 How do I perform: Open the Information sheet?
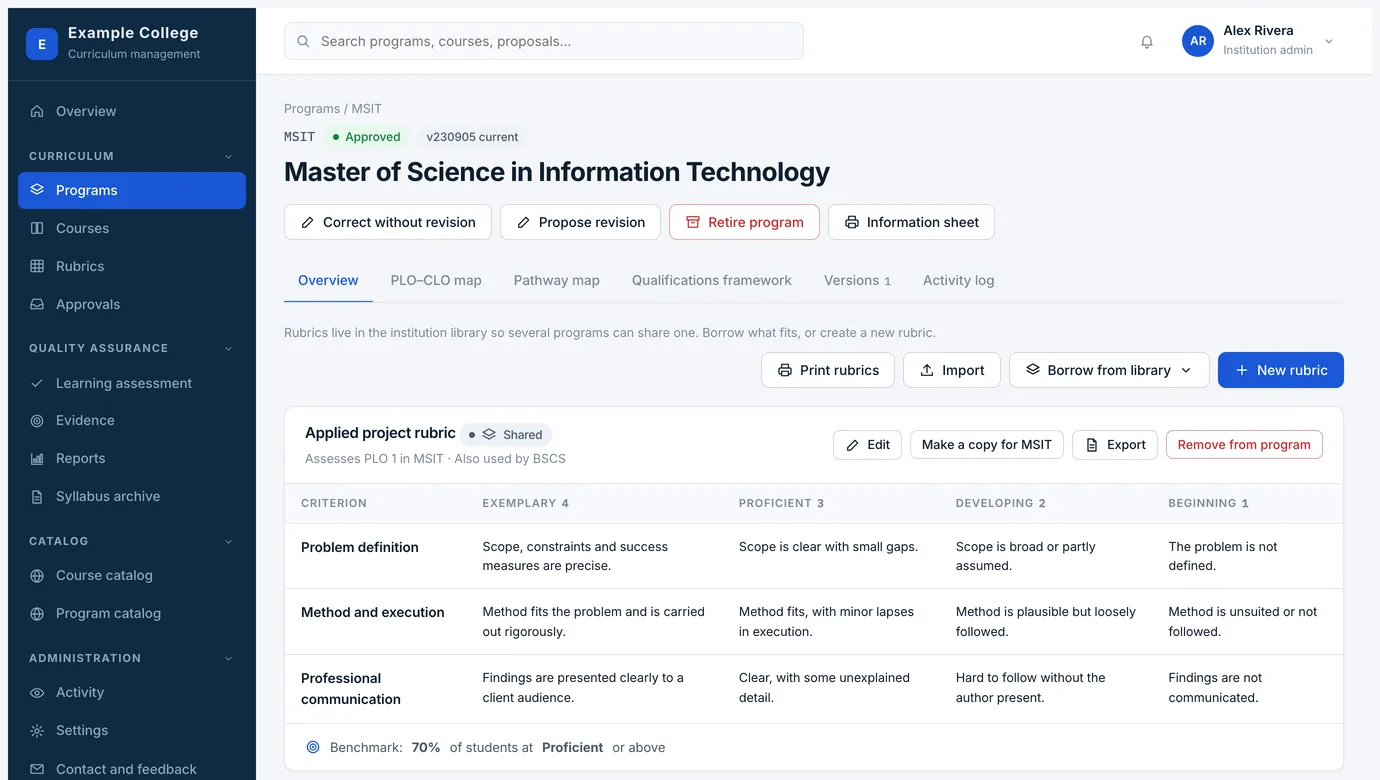coord(911,222)
